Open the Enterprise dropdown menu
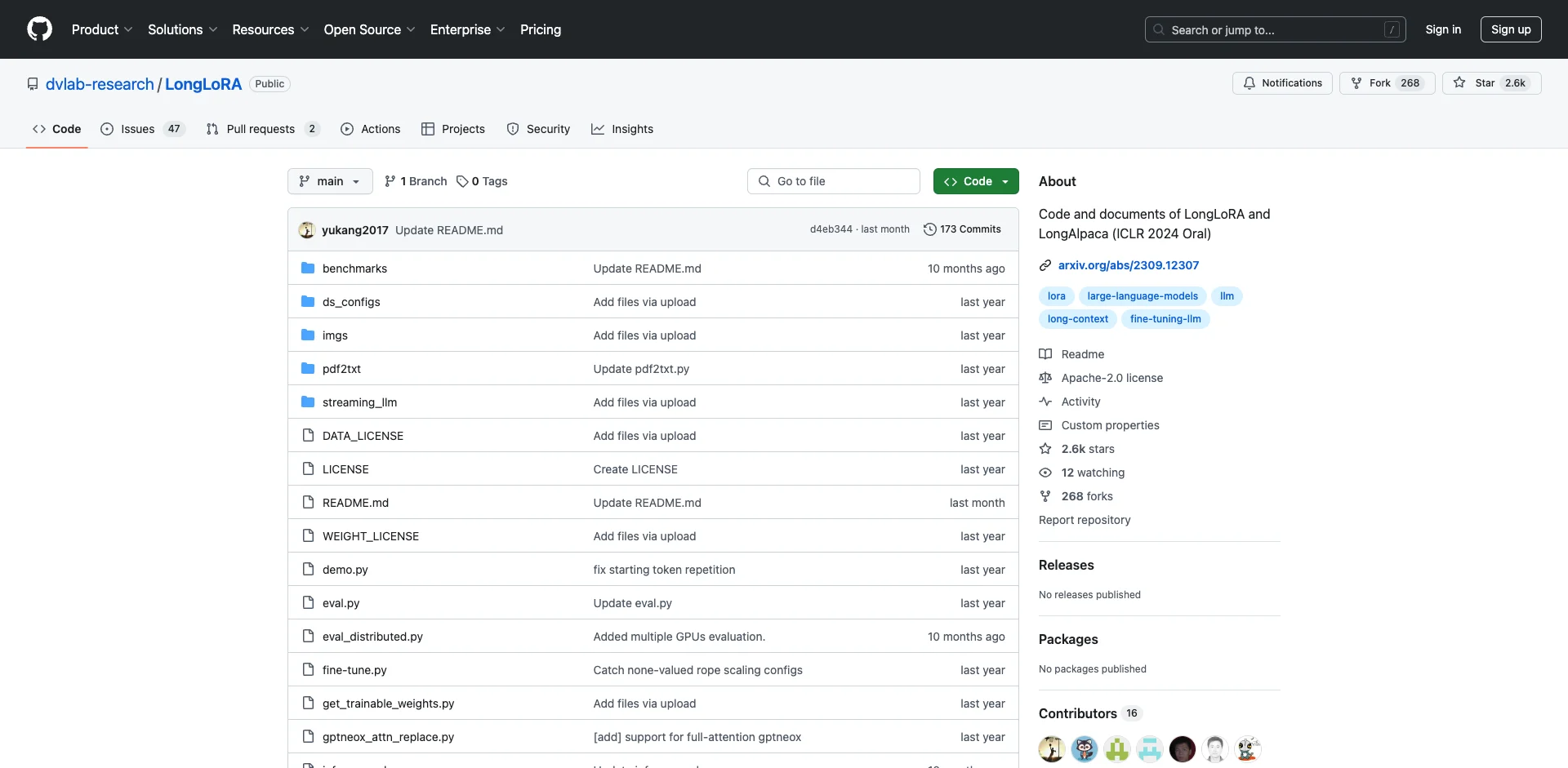 pos(467,29)
